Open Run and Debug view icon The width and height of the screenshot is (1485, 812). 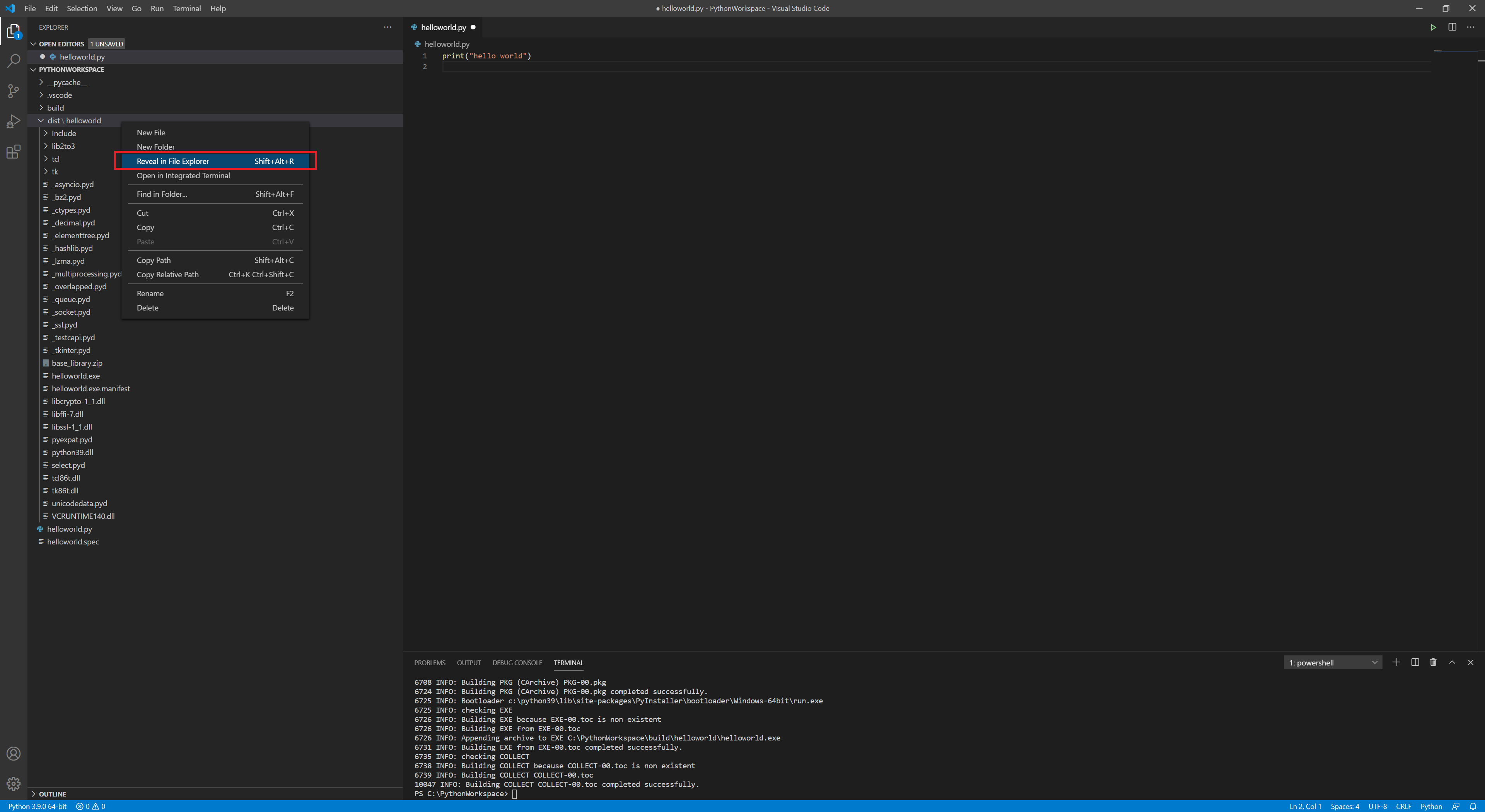(13, 121)
